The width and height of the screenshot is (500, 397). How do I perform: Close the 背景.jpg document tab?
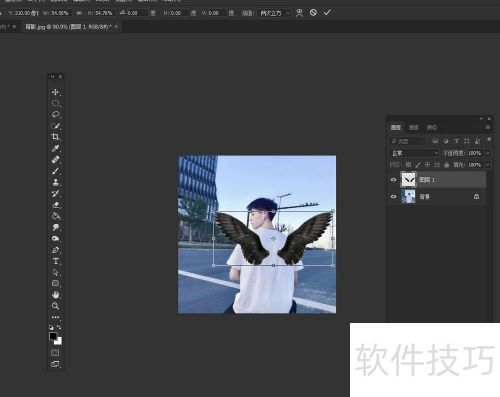point(116,27)
